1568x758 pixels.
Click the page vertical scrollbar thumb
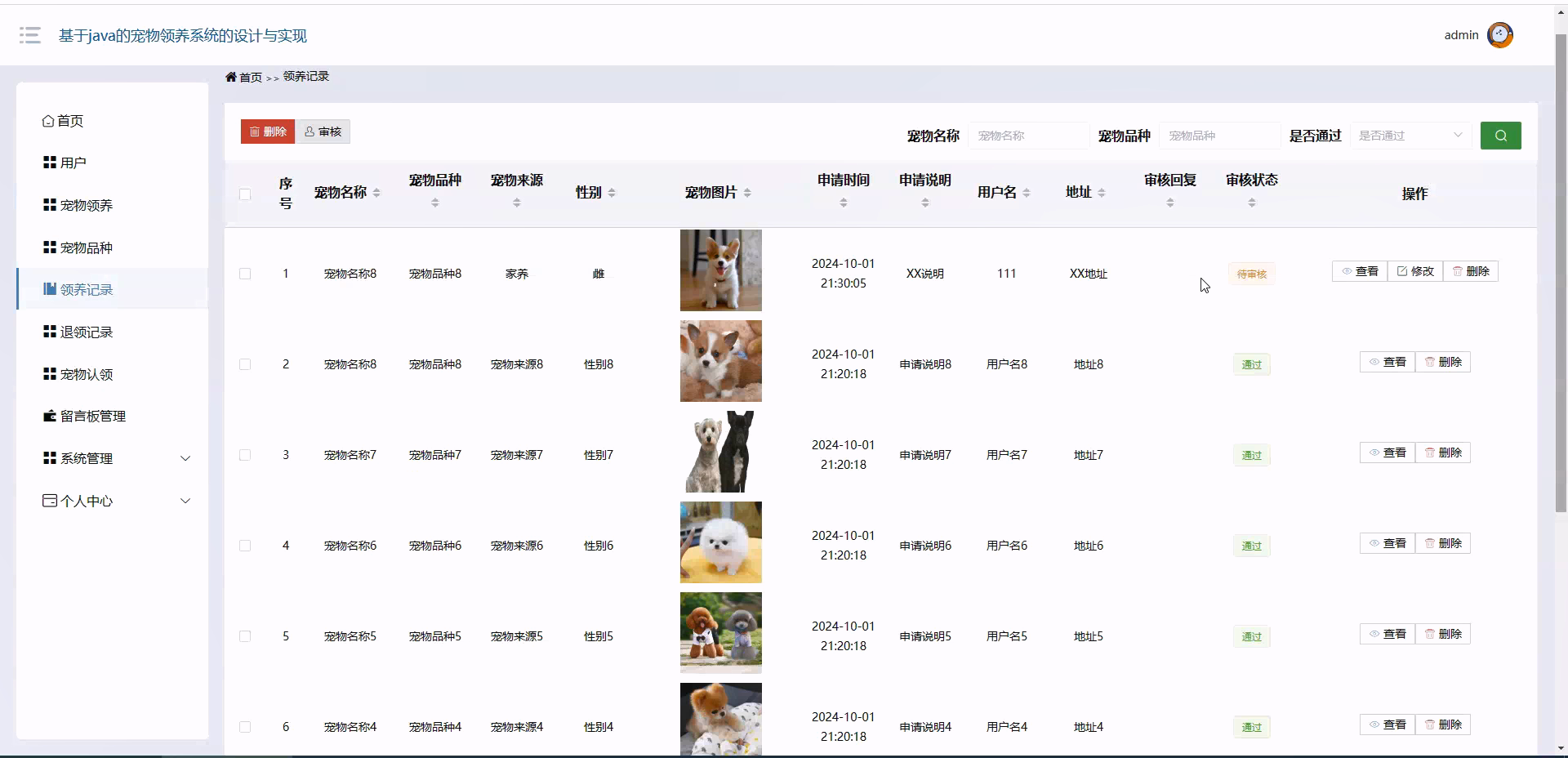point(1561,273)
